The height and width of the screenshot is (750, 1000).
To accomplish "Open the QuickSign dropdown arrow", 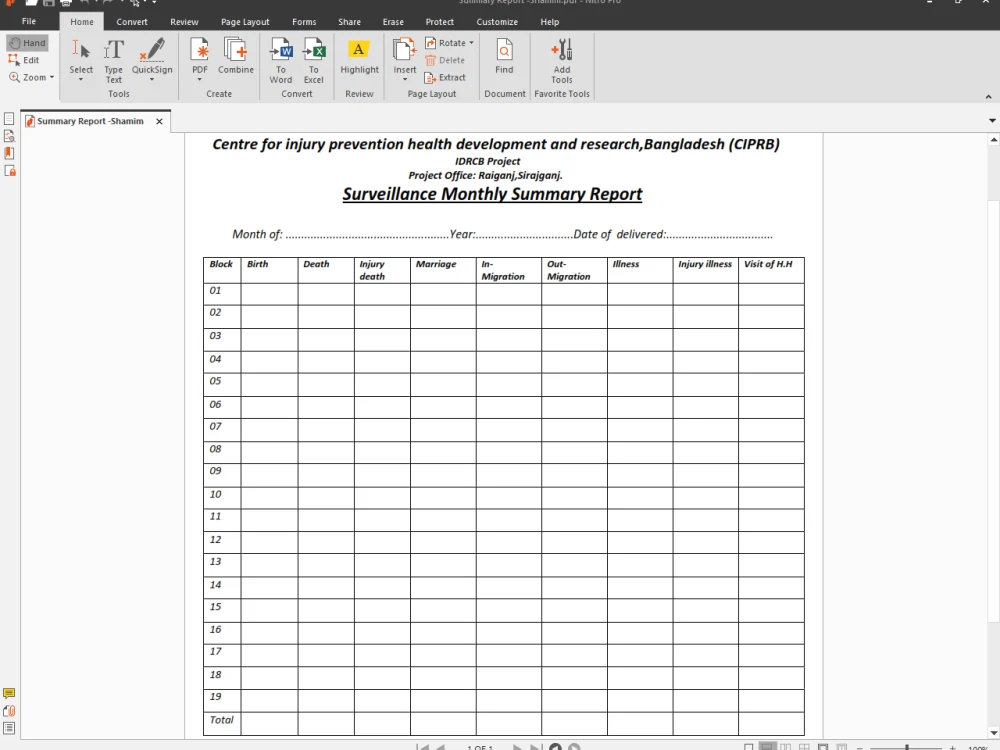I will pos(152,80).
